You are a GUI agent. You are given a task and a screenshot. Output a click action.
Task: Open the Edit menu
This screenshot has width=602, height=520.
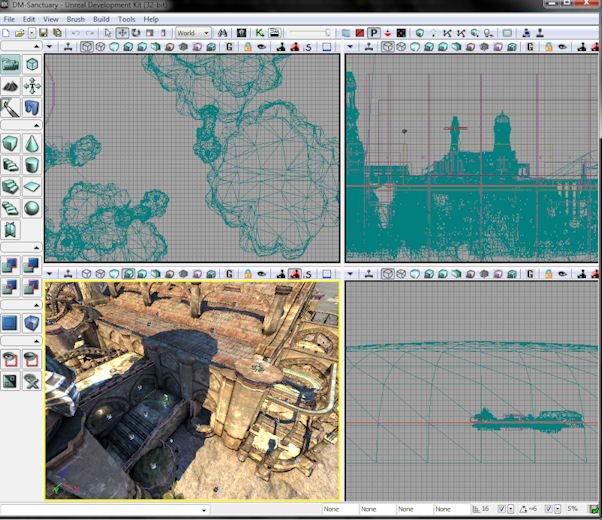click(x=29, y=19)
